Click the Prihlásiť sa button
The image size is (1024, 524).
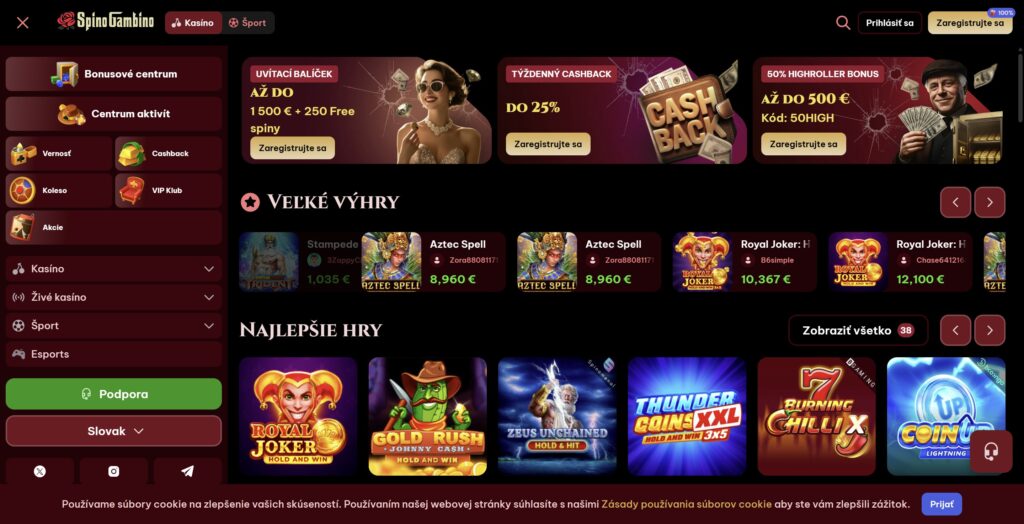click(889, 23)
